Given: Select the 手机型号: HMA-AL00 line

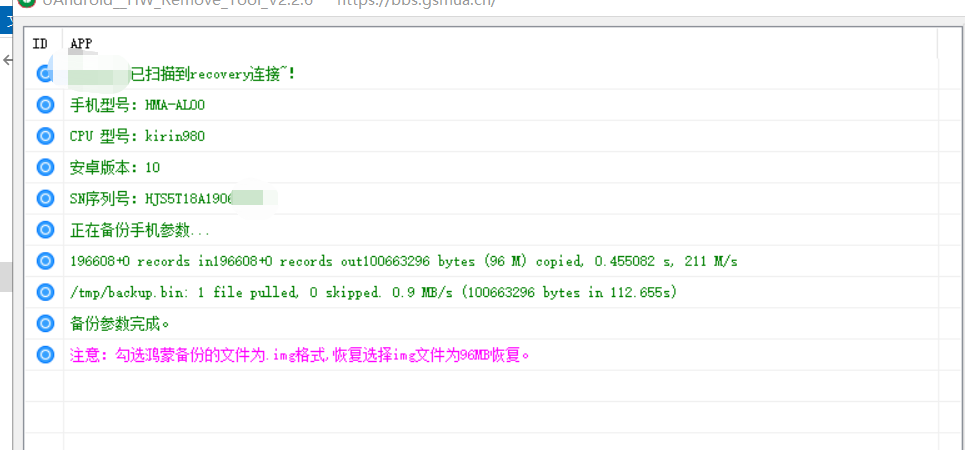Looking at the screenshot, I should (137, 105).
